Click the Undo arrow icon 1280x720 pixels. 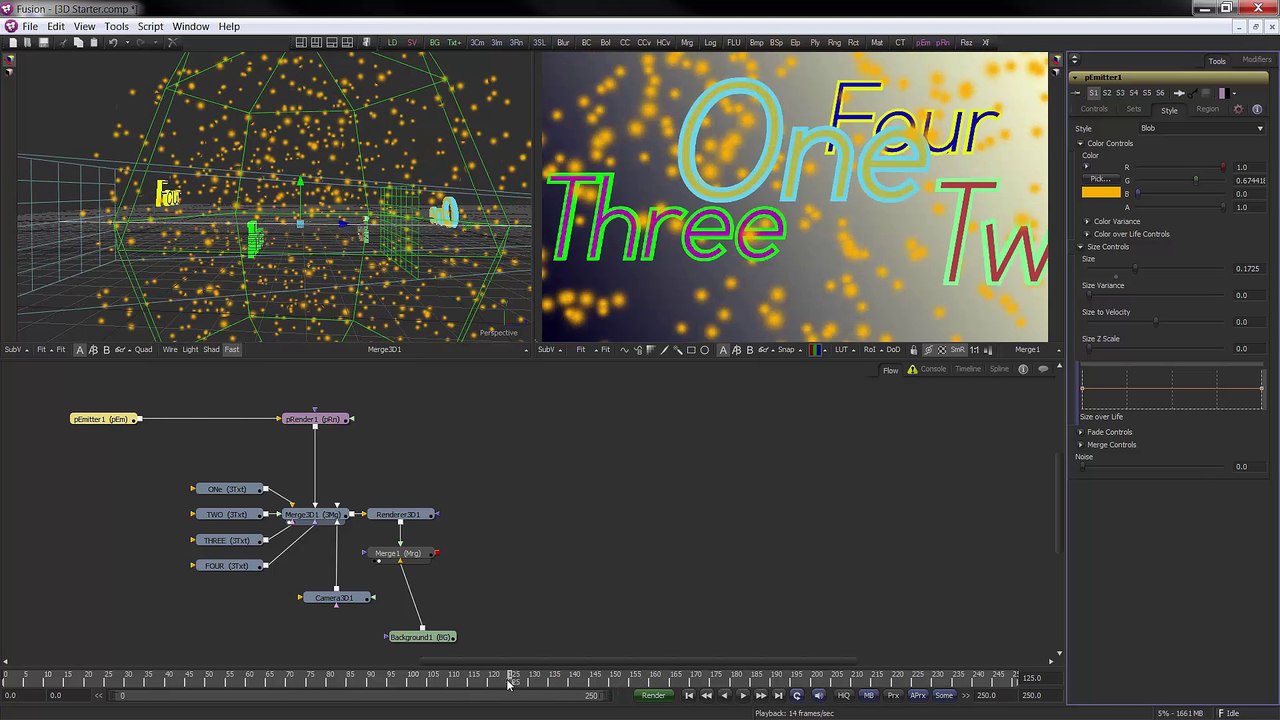click(x=113, y=42)
